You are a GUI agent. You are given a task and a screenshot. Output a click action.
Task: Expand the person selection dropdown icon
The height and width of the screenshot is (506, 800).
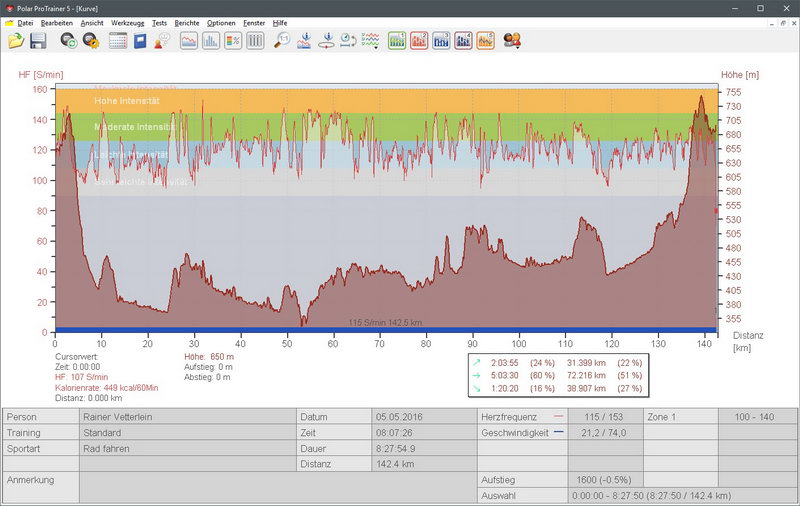click(512, 41)
